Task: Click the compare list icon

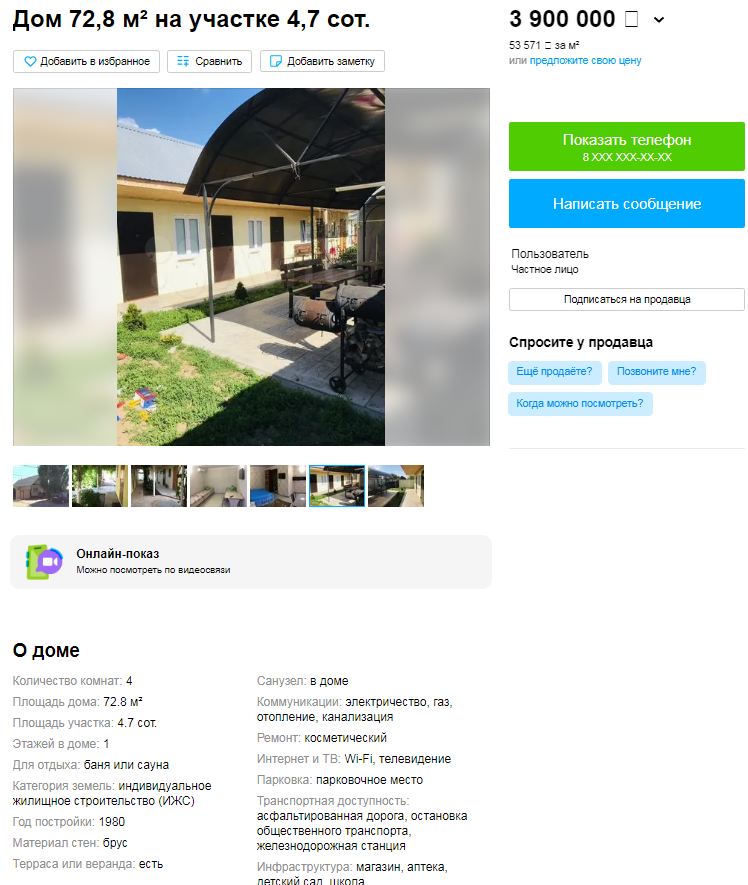Action: (x=183, y=62)
